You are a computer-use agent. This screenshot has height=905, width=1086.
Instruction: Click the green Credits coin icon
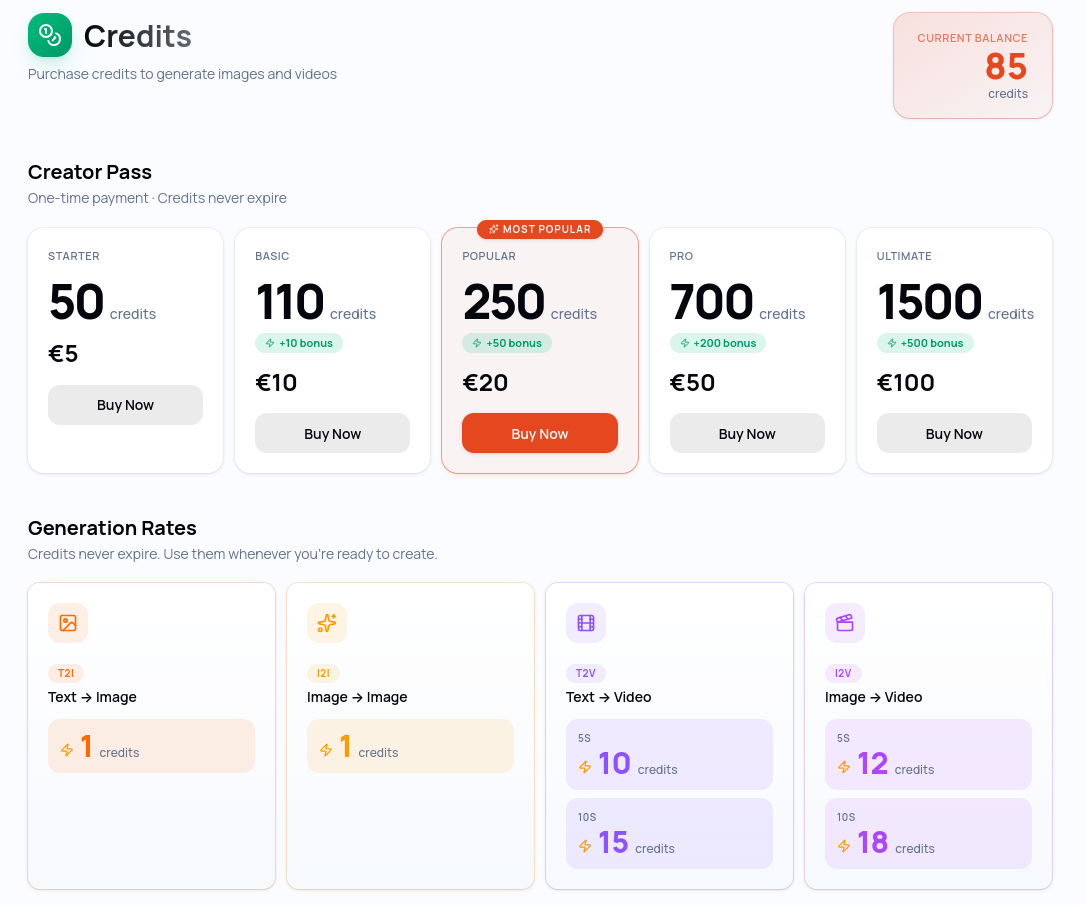[x=50, y=35]
